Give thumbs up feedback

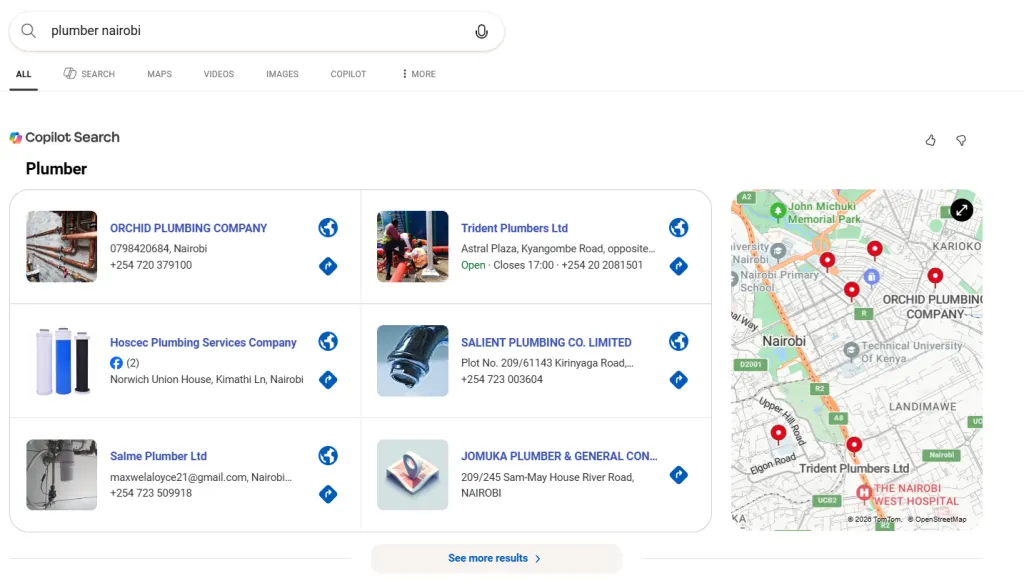pyautogui.click(x=931, y=140)
